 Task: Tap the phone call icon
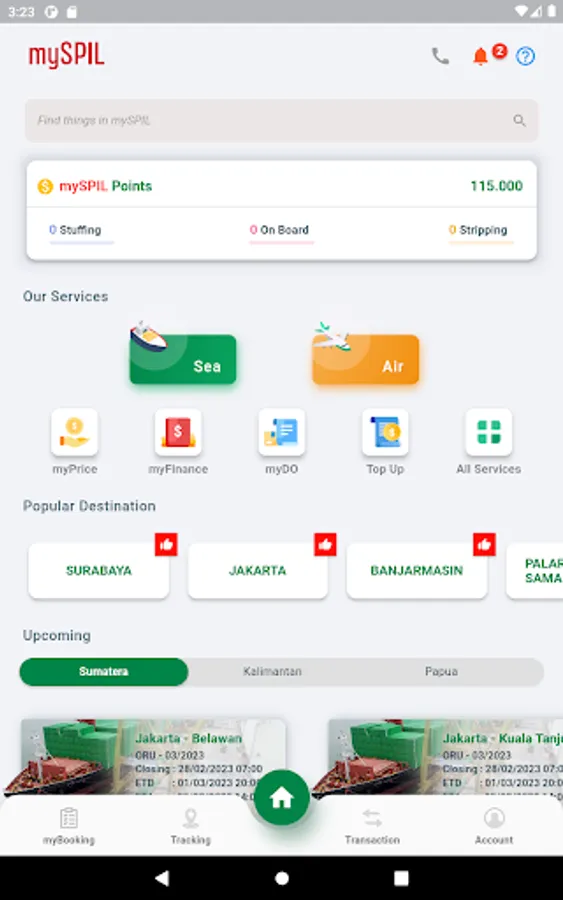(x=440, y=56)
